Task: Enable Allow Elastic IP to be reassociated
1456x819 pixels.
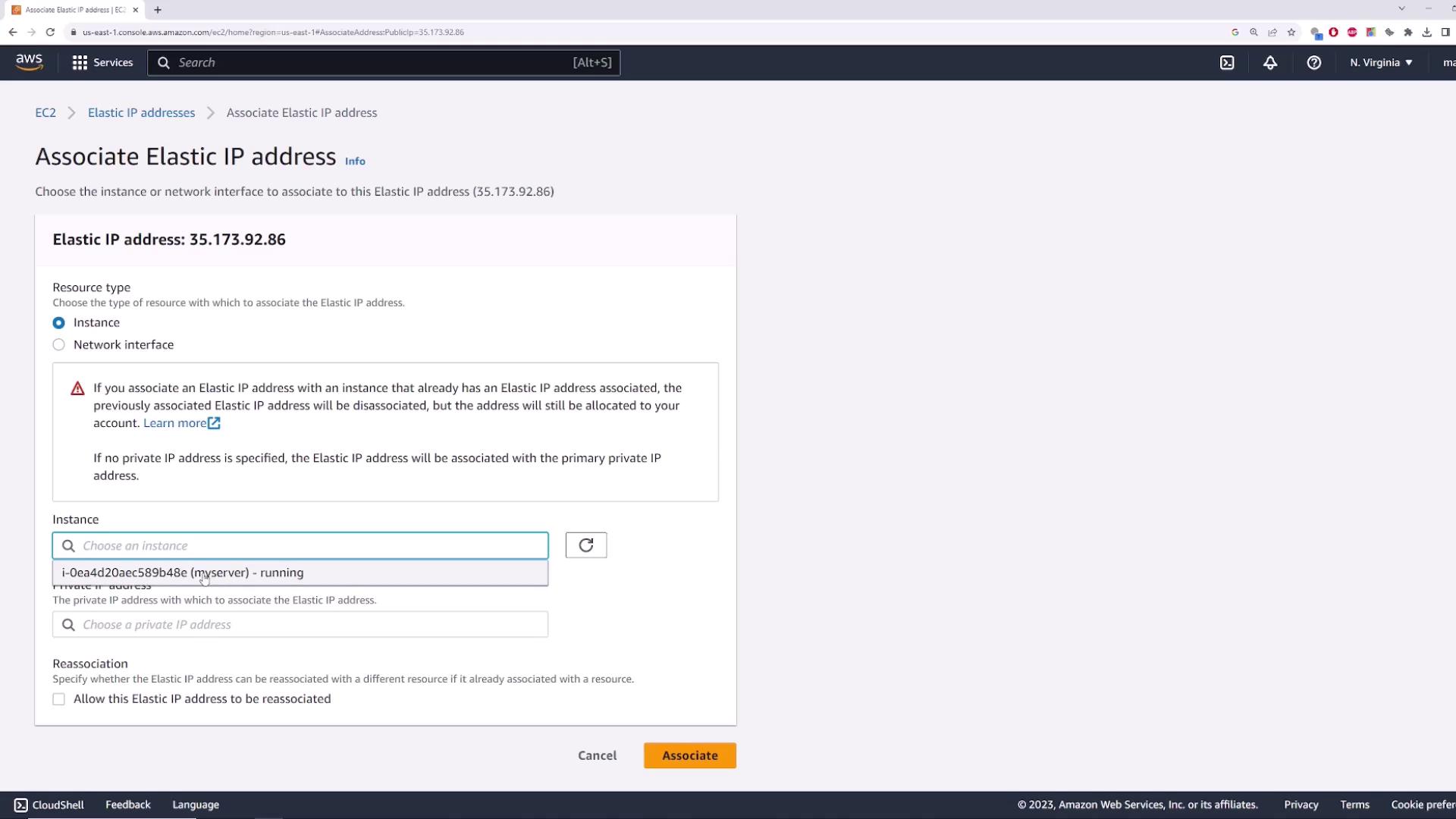Action: (58, 699)
